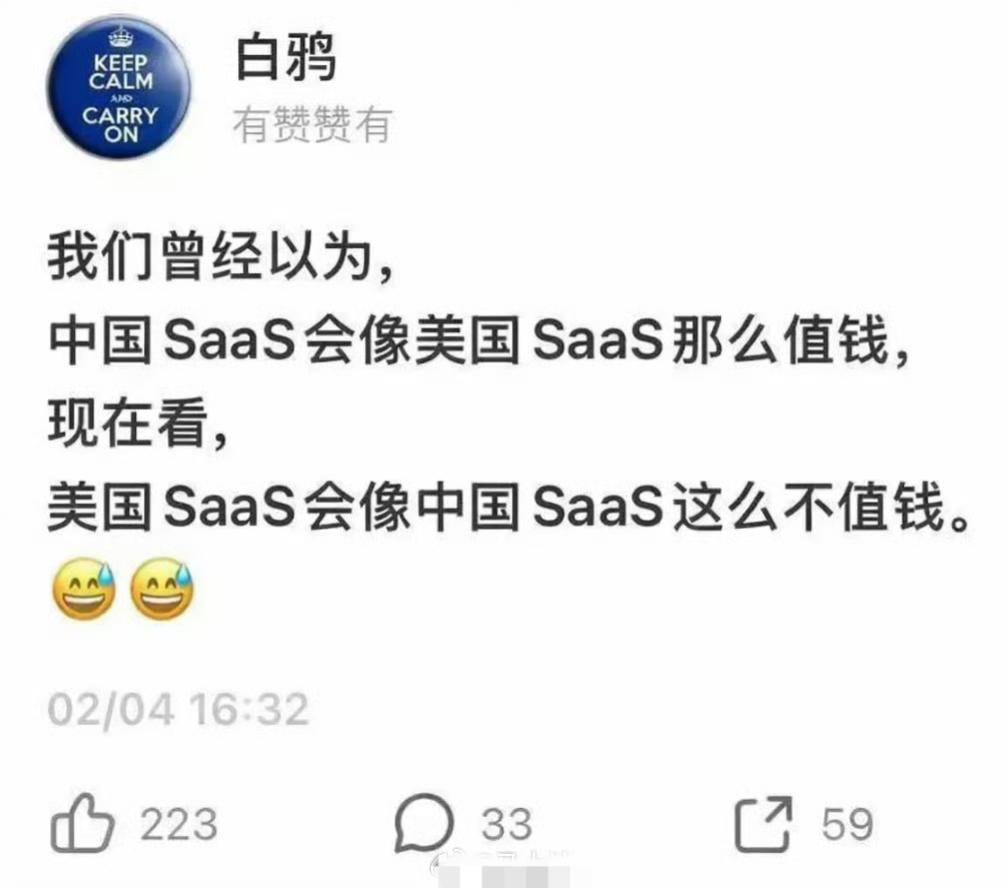Tap the first sweat-smile emoji
This screenshot has width=1008, height=888.
pos(84,589)
